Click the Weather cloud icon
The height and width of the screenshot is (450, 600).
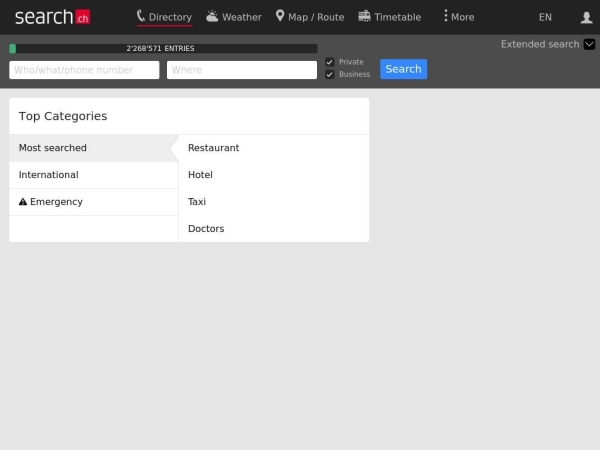click(212, 16)
